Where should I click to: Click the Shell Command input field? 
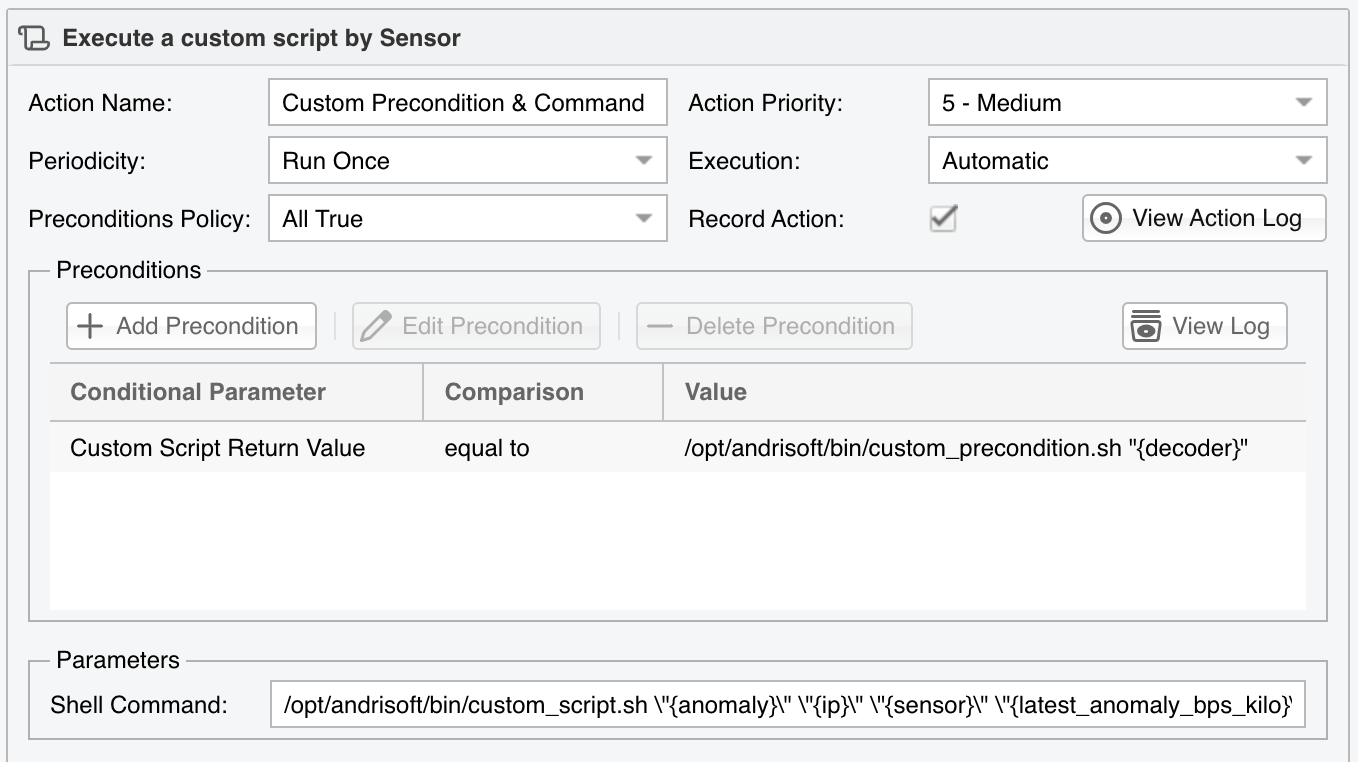788,705
